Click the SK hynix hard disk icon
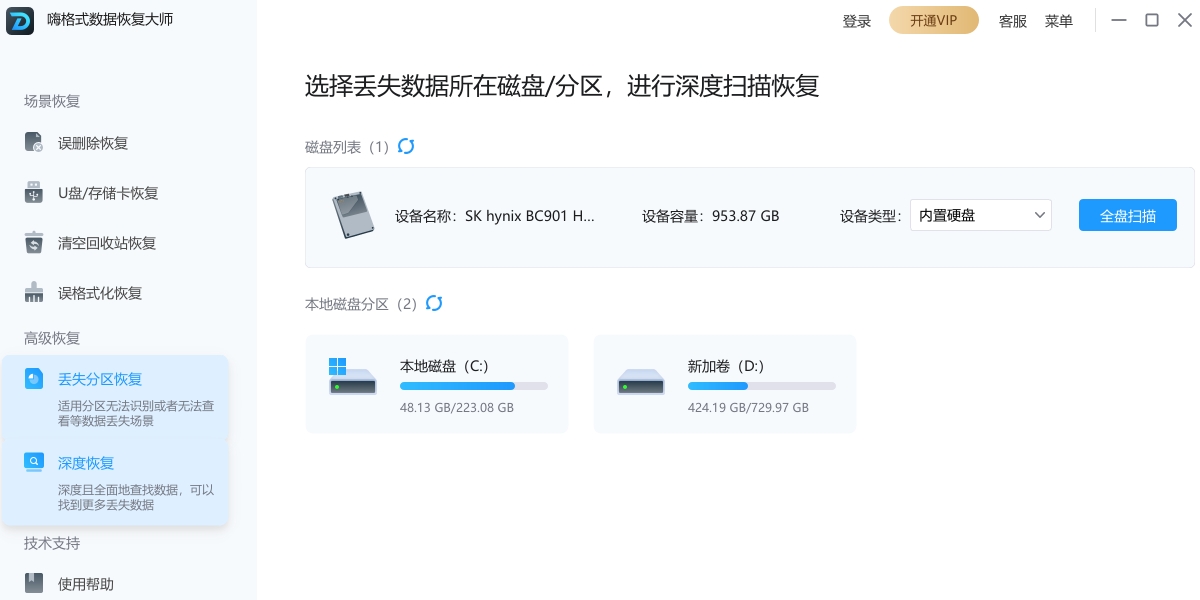Screen dimensions: 1200x600 (351, 215)
